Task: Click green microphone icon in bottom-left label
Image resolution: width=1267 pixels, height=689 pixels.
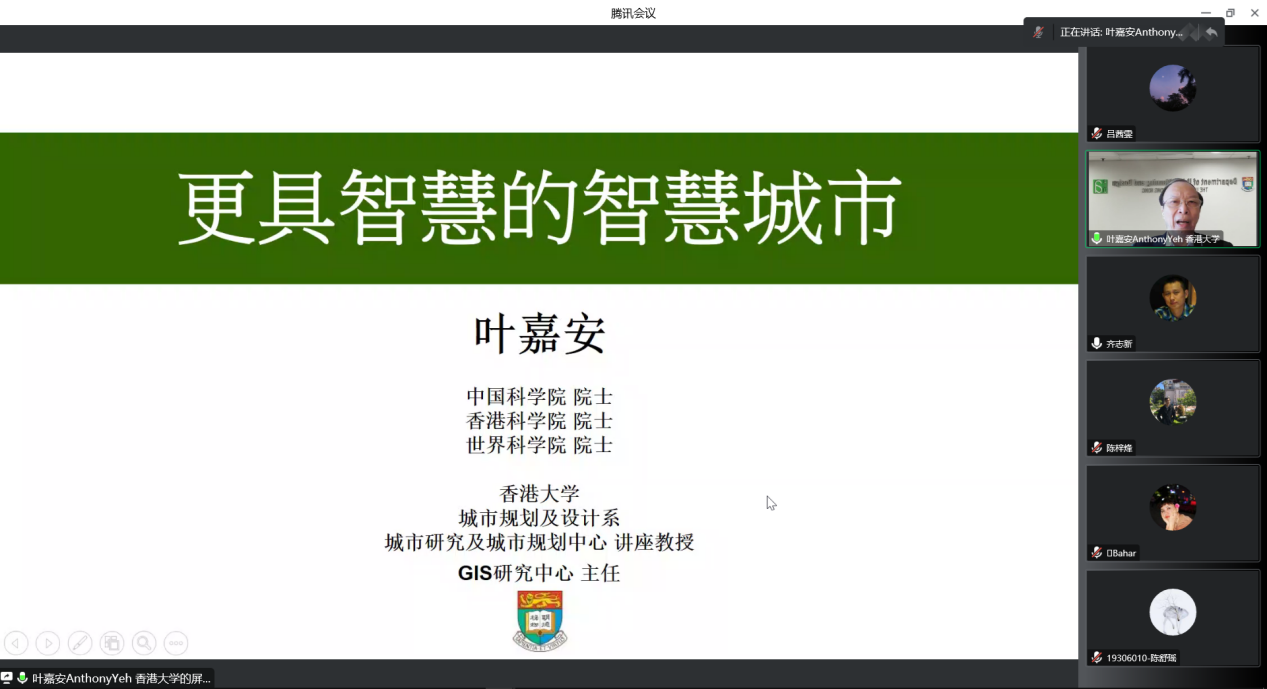Action: click(x=22, y=678)
